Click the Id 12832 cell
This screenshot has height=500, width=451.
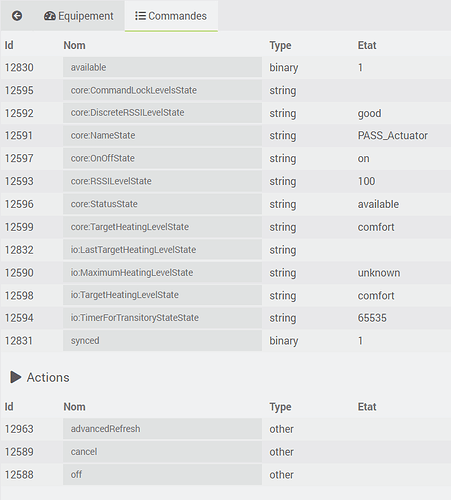(x=19, y=250)
